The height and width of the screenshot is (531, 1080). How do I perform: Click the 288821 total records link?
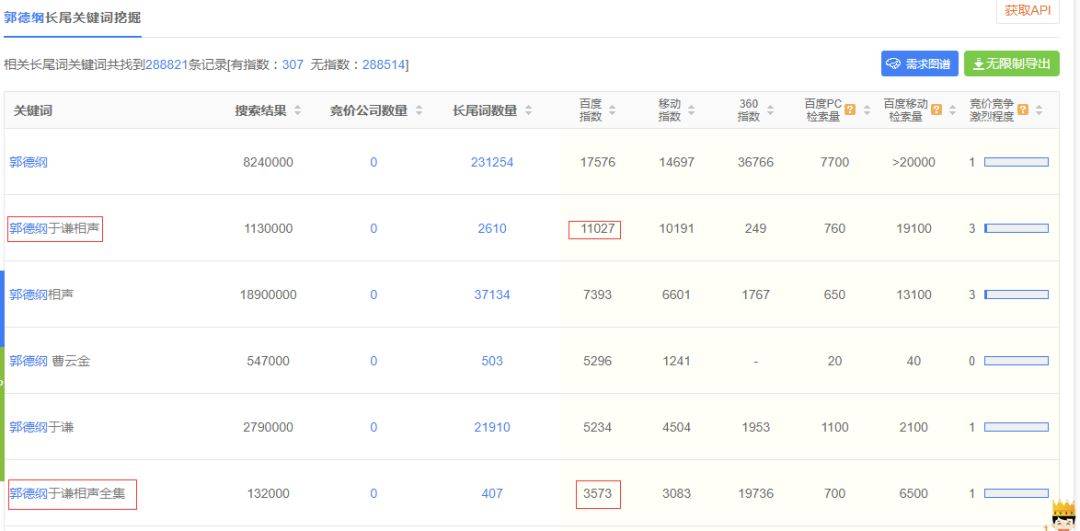[166, 65]
